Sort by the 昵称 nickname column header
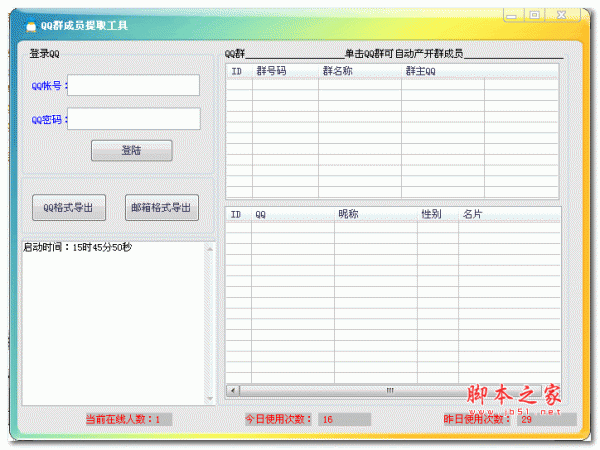600x450 pixels. coord(376,214)
